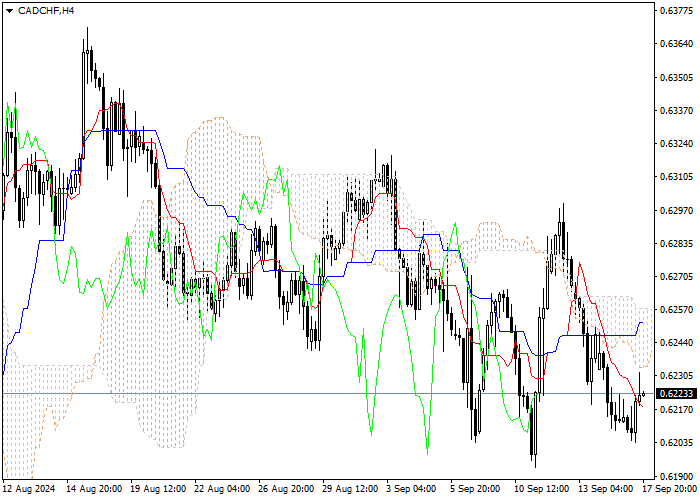This screenshot has width=700, height=500.
Task: Pick the 0.62035 price axis label
Action: tap(676, 443)
